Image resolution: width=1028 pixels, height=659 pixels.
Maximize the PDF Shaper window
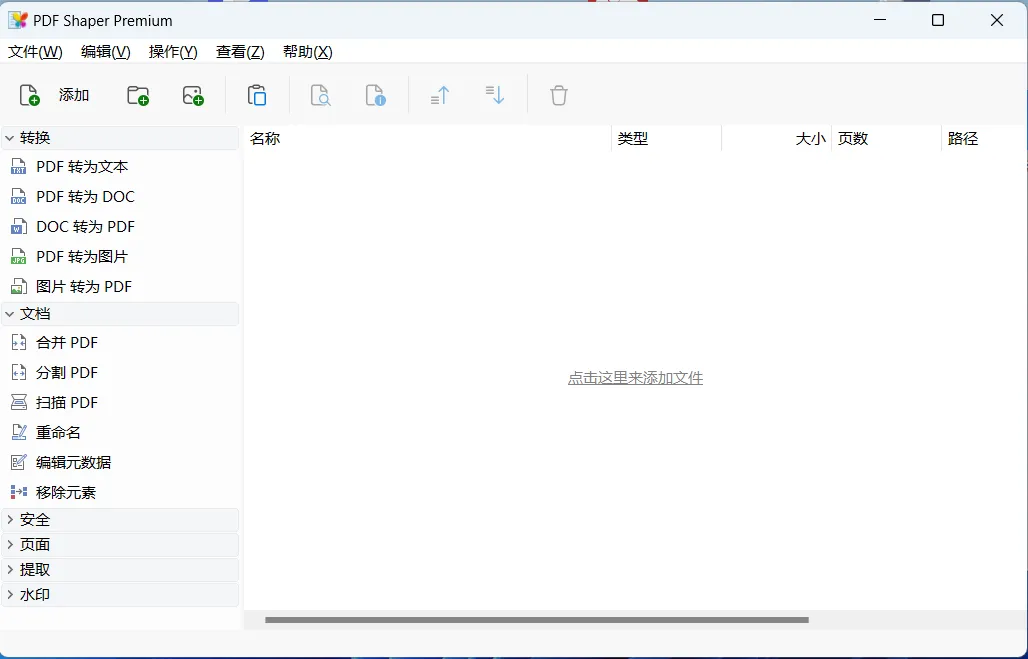938,20
